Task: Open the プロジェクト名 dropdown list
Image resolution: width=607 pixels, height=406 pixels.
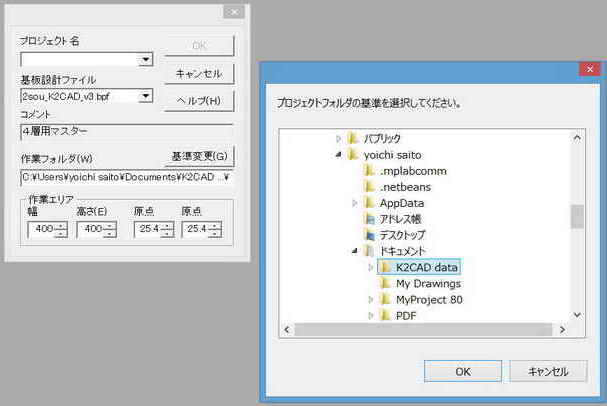Action: coord(146,59)
